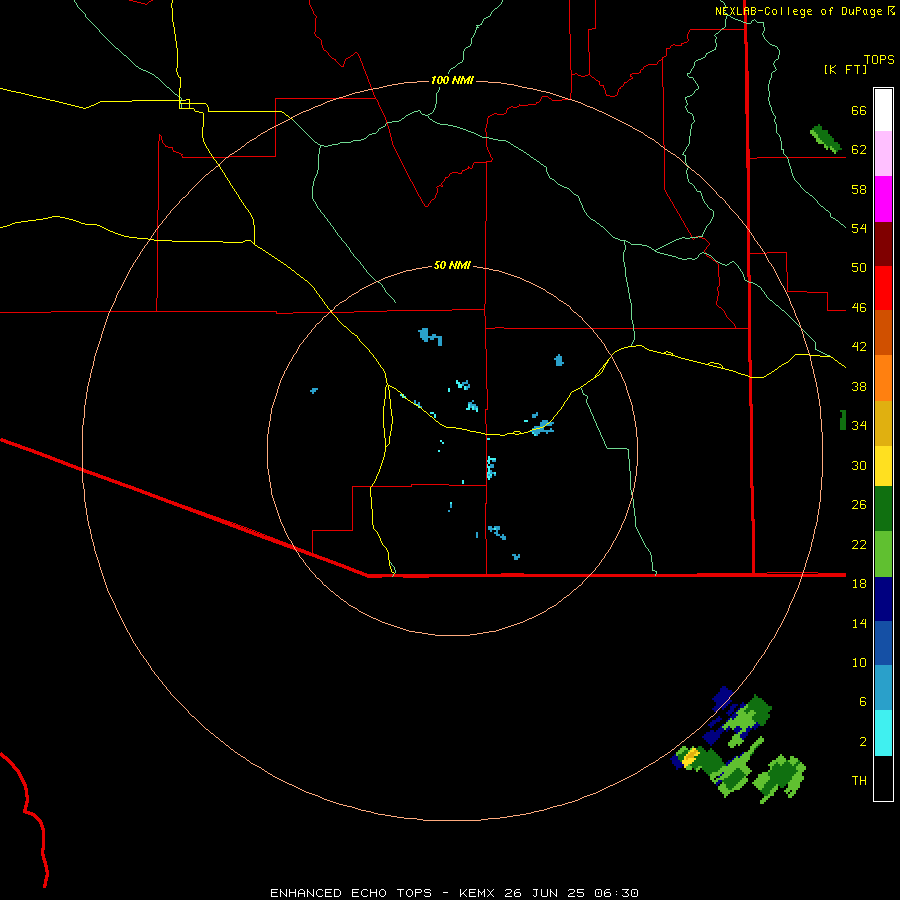Click the orange legend swatch near 38

click(883, 378)
